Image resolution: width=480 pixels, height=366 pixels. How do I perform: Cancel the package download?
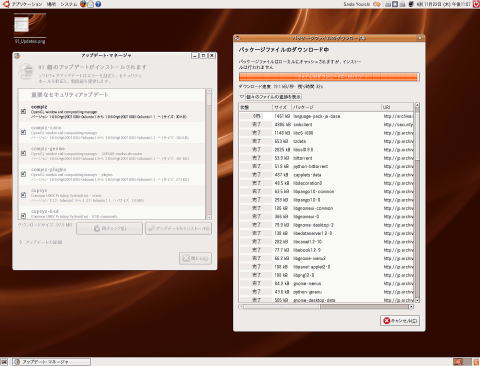pyautogui.click(x=400, y=321)
